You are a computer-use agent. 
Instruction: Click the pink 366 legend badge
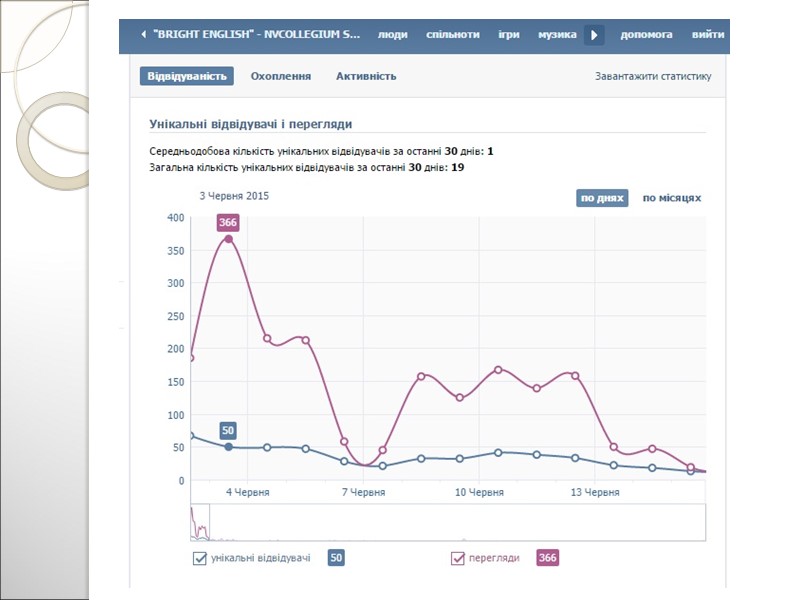547,558
